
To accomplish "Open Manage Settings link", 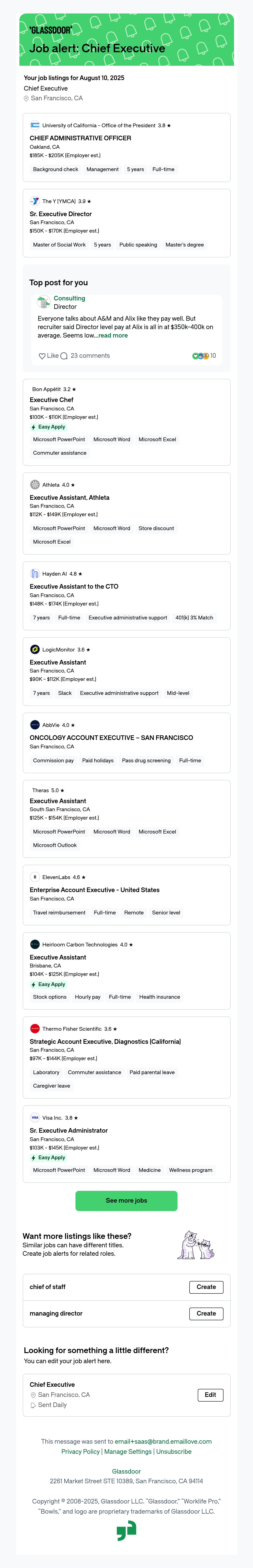I will (x=128, y=1452).
